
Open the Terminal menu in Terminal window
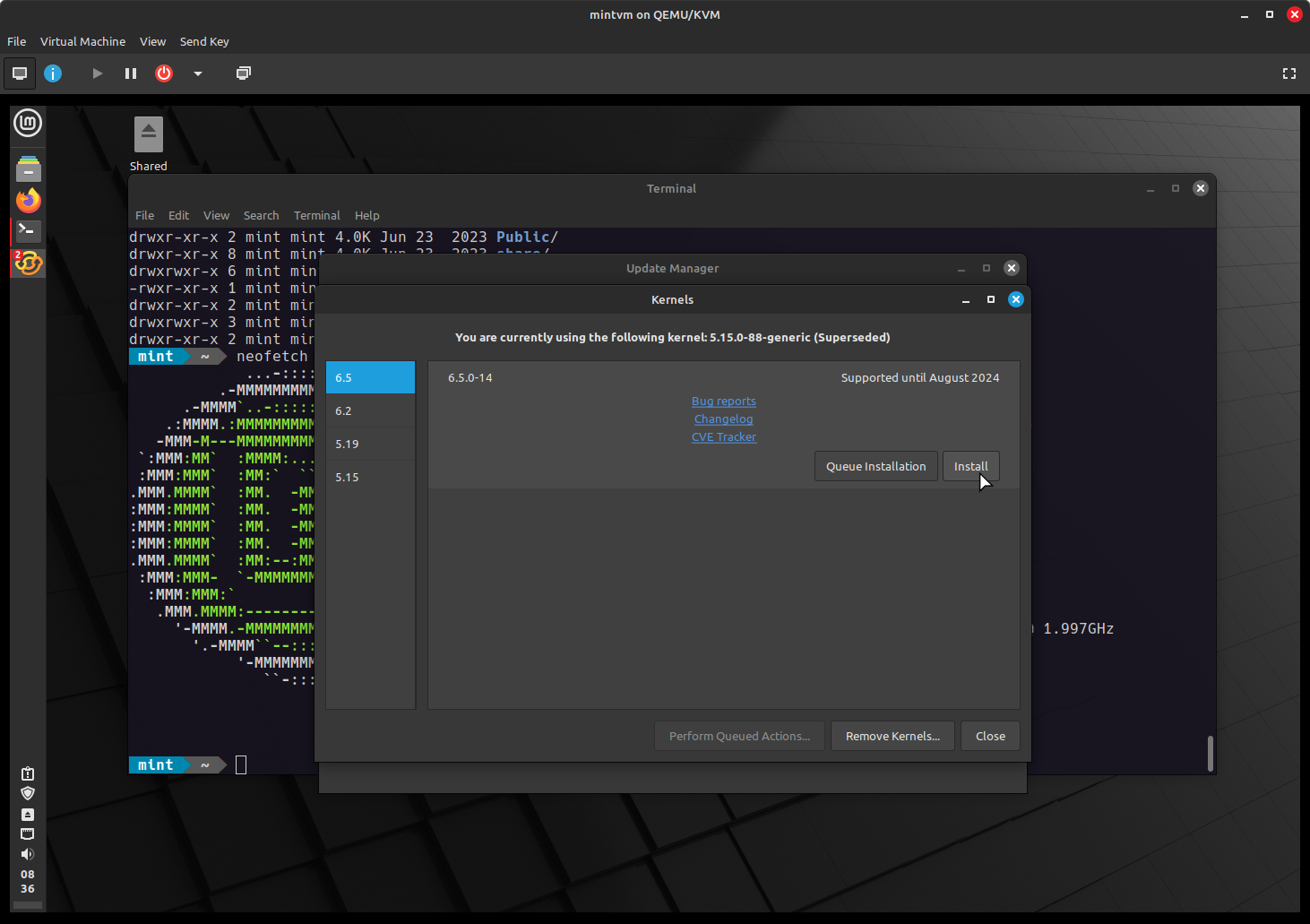[x=316, y=215]
